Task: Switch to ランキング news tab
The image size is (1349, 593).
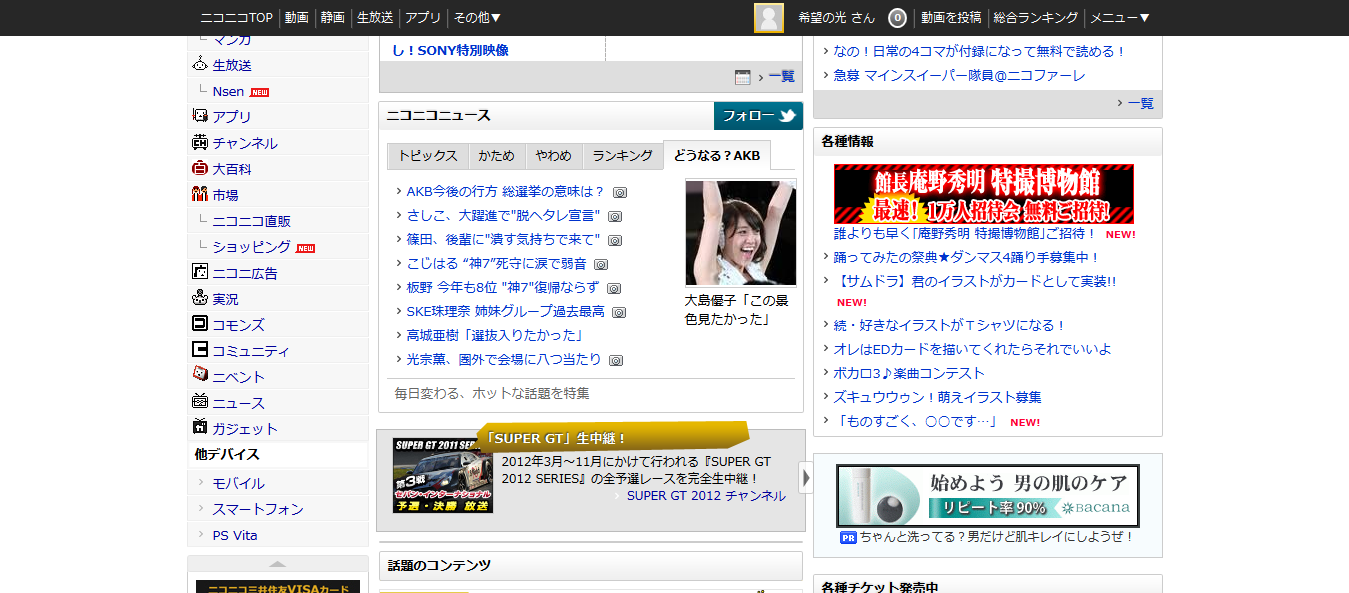Action: (622, 156)
